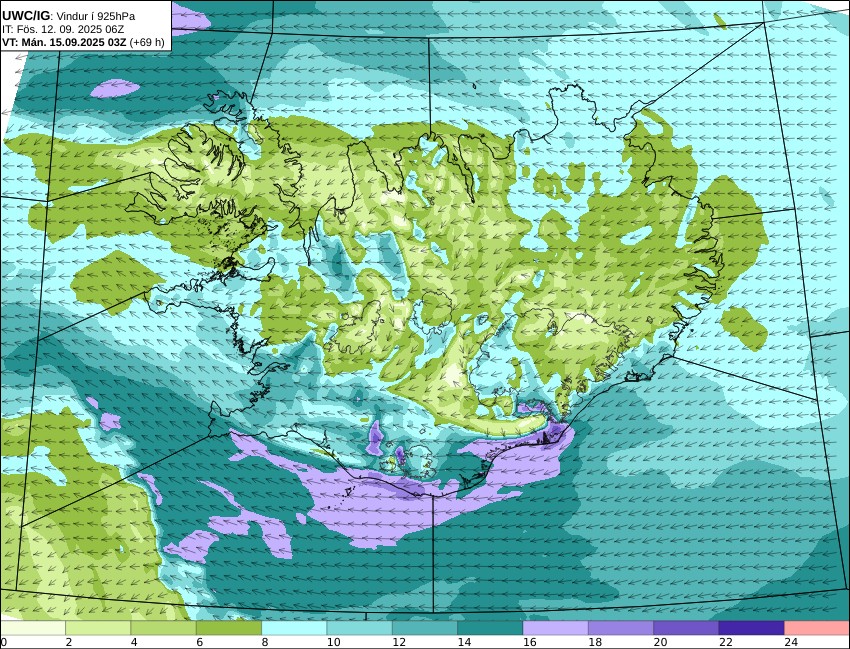Screen dimensions: 850x649
Task: Click the olive green 6–8 legend swatch
Action: coord(229,628)
